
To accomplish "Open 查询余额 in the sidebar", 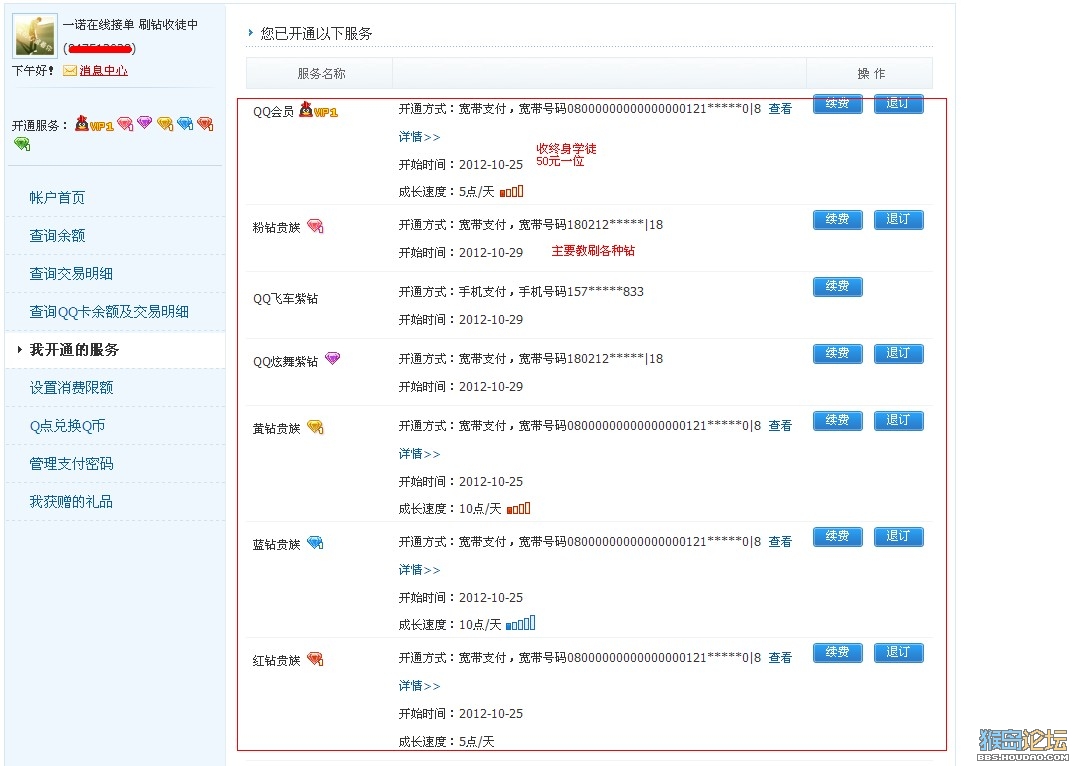I will pyautogui.click(x=58, y=236).
